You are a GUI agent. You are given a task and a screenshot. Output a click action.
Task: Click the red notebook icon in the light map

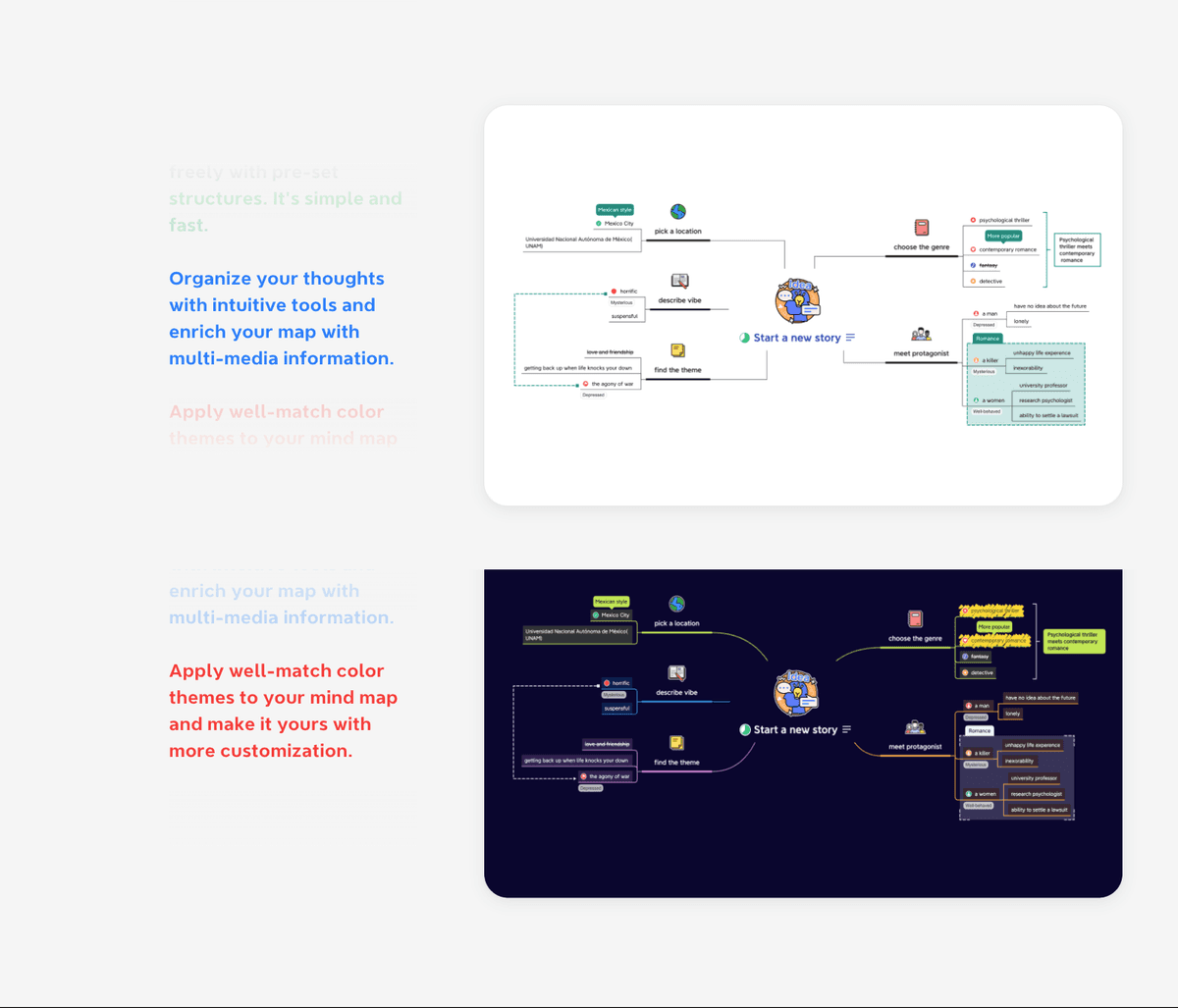[922, 228]
